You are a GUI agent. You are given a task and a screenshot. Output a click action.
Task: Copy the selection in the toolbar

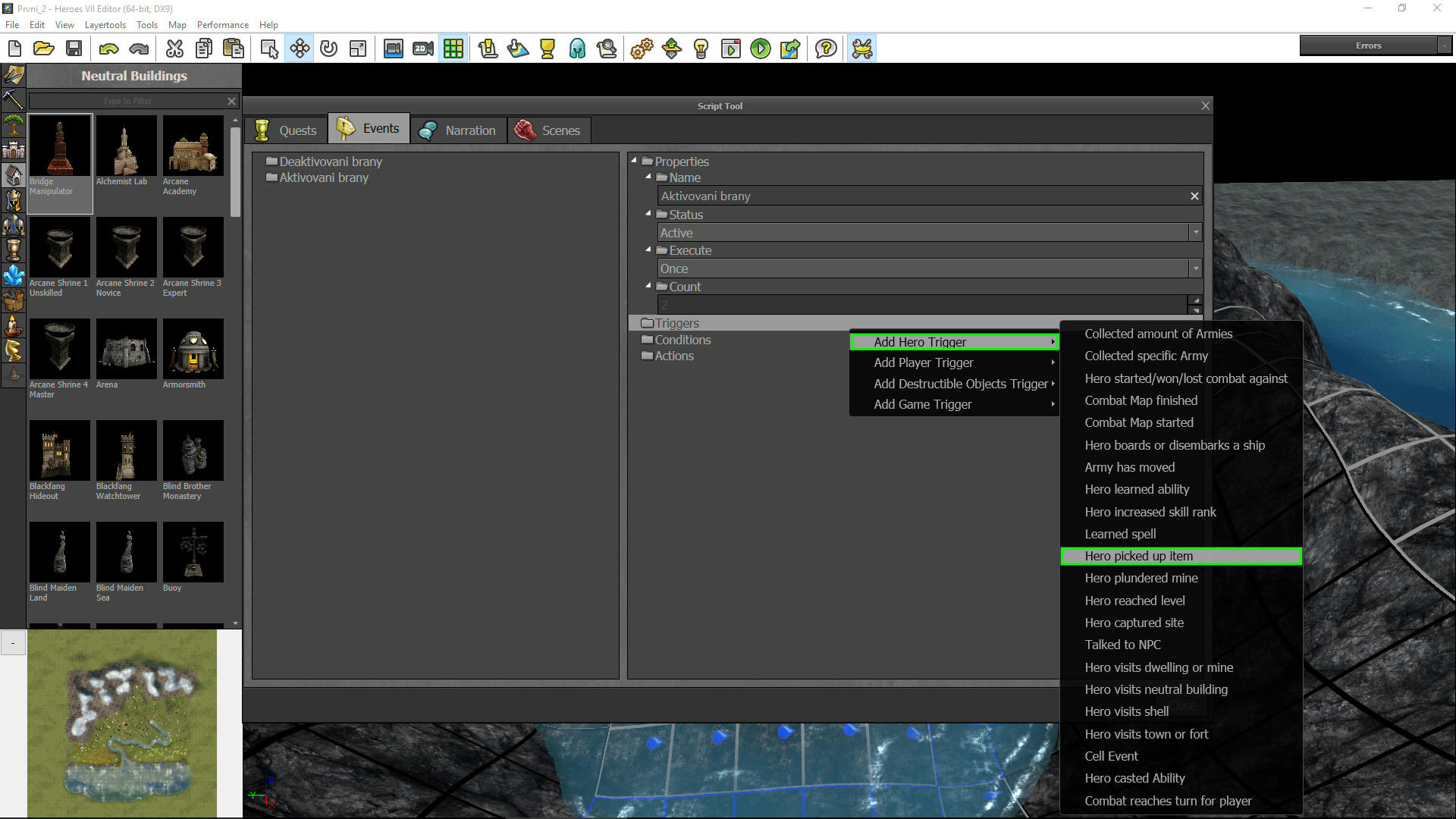click(204, 49)
